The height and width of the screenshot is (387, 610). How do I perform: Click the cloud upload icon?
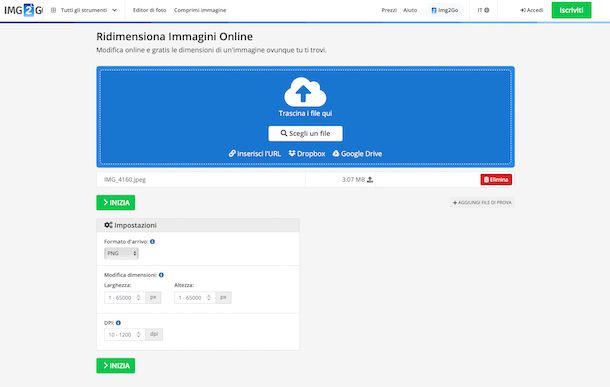click(305, 92)
